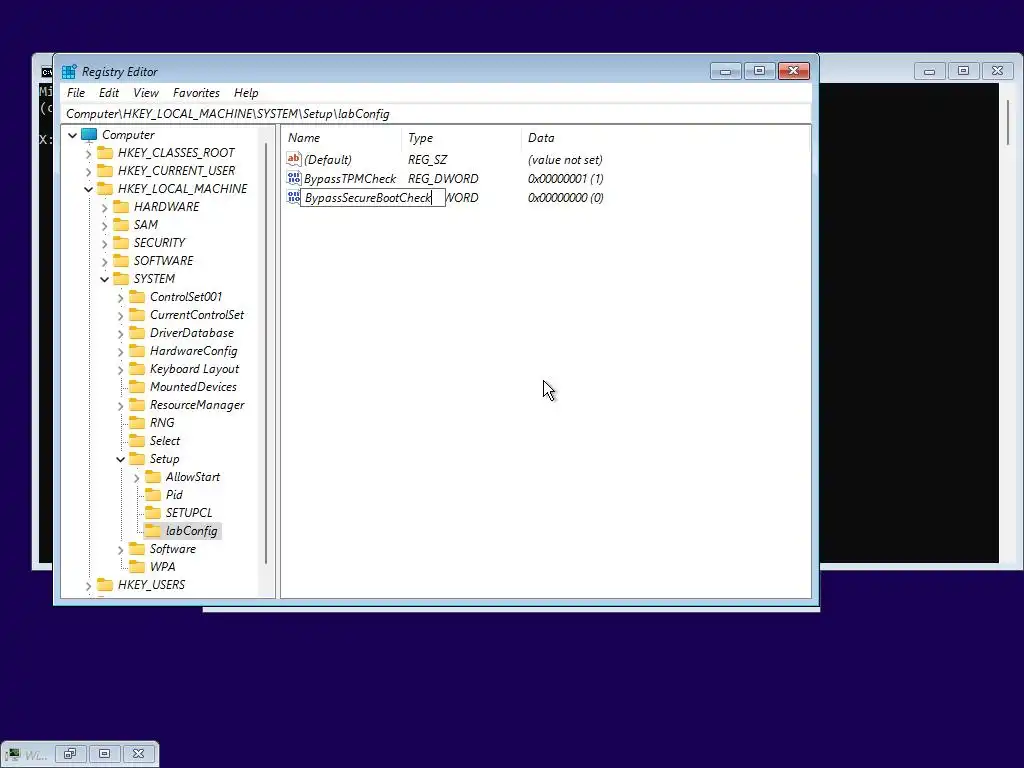
Task: Click the HKEY_CLASSES_ROOT folder icon
Action: (x=105, y=153)
